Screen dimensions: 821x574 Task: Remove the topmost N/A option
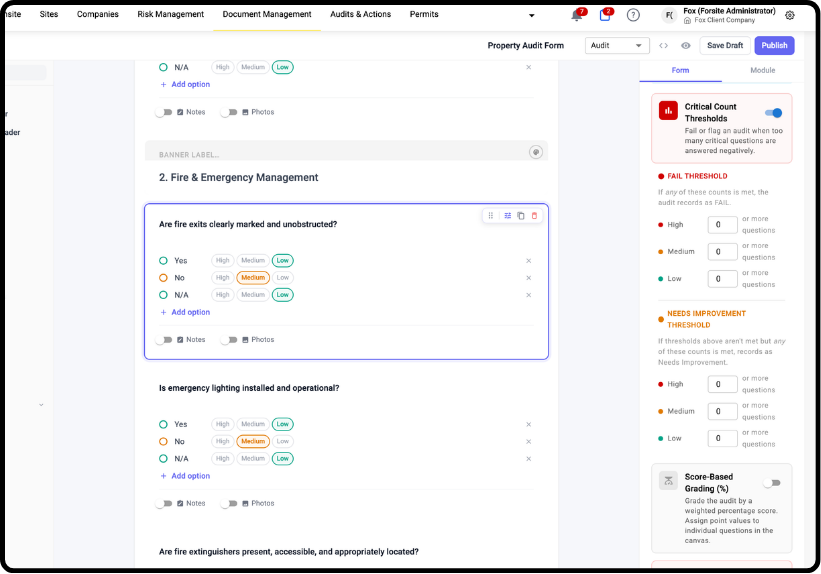tap(528, 67)
